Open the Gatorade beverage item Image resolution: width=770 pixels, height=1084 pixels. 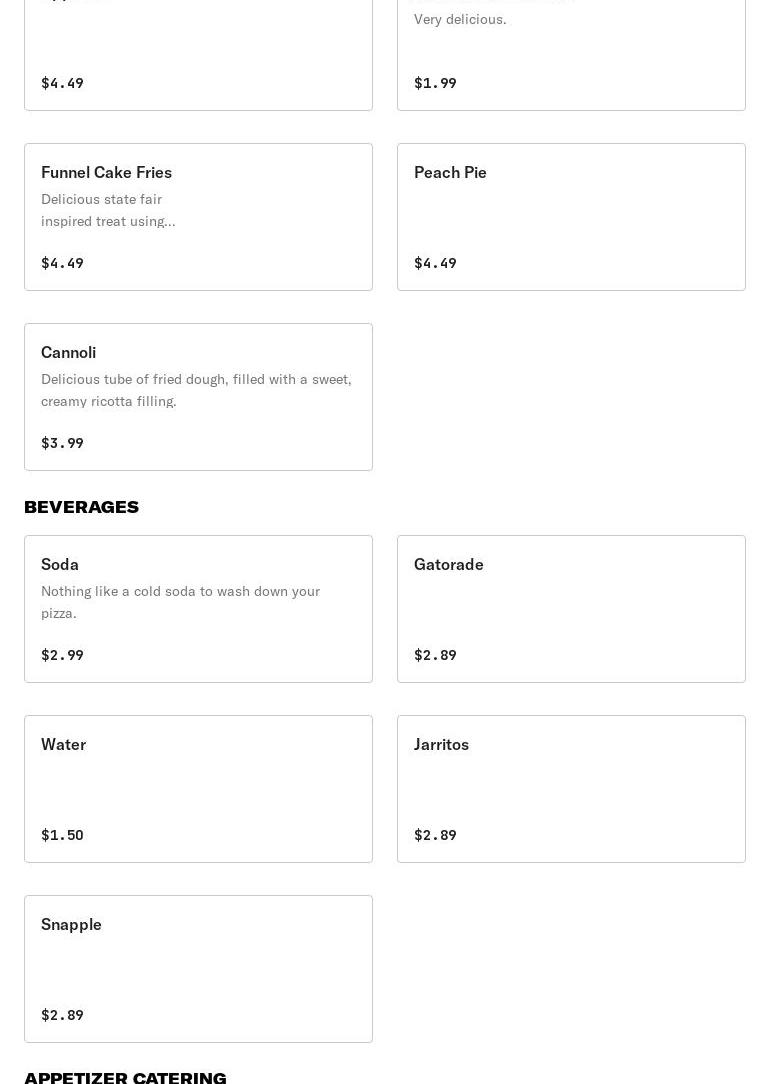pyautogui.click(x=570, y=608)
